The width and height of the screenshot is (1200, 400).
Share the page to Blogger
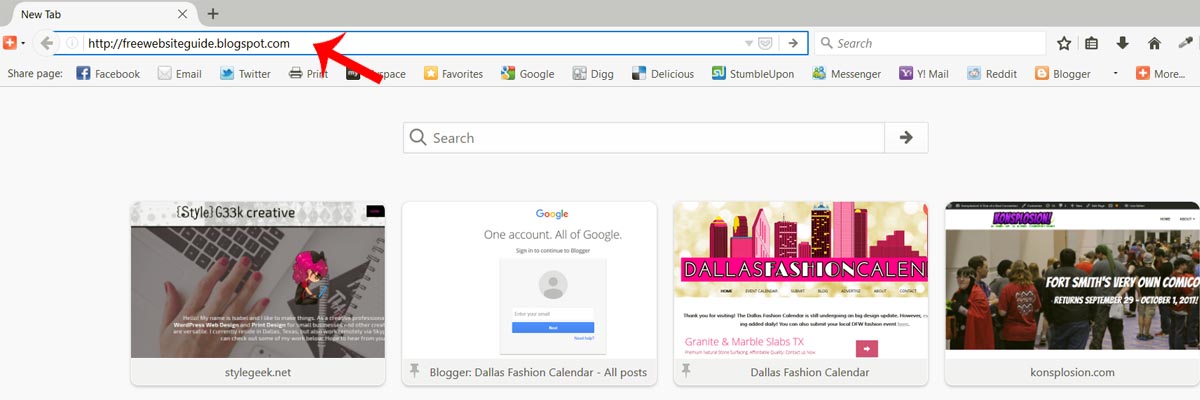tap(1063, 73)
